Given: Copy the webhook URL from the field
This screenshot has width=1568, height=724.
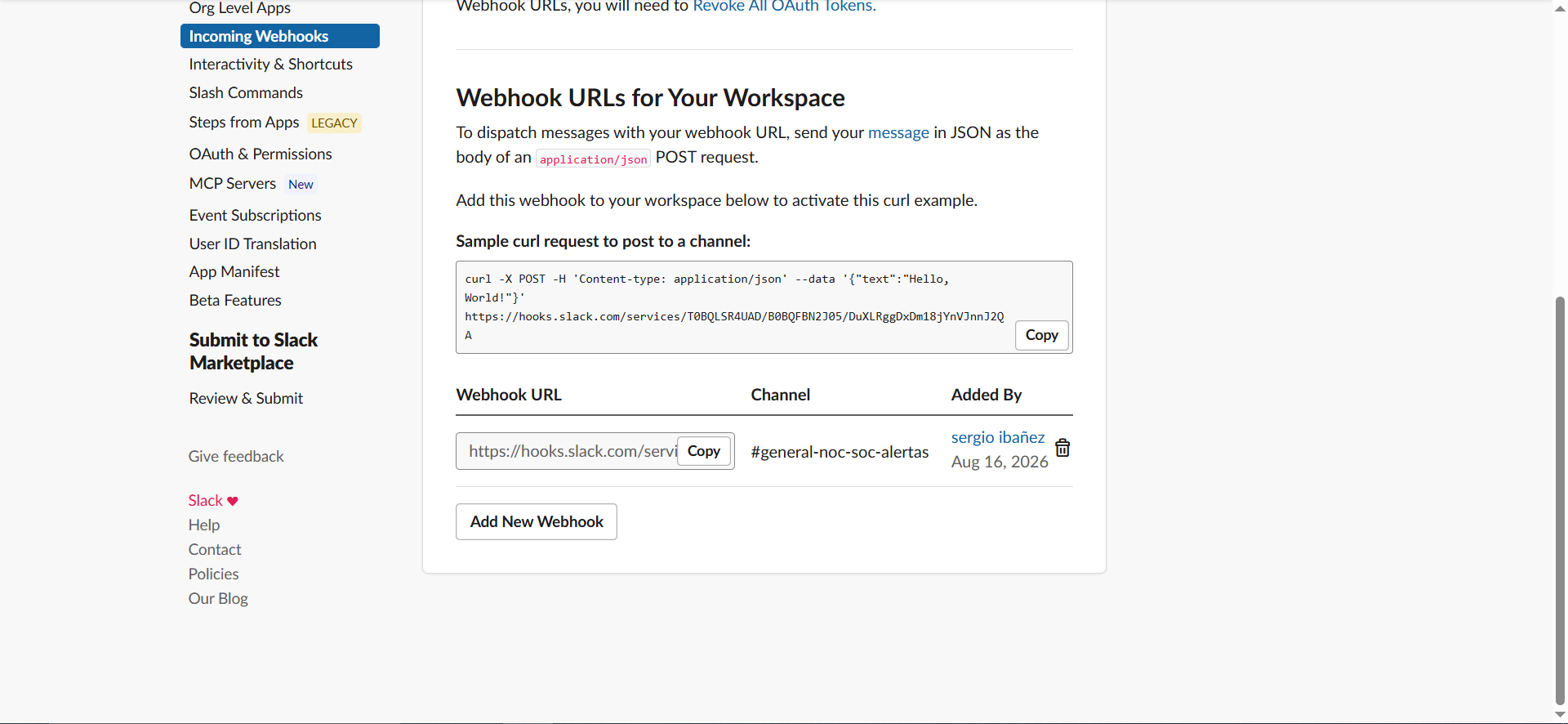Looking at the screenshot, I should click(703, 451).
